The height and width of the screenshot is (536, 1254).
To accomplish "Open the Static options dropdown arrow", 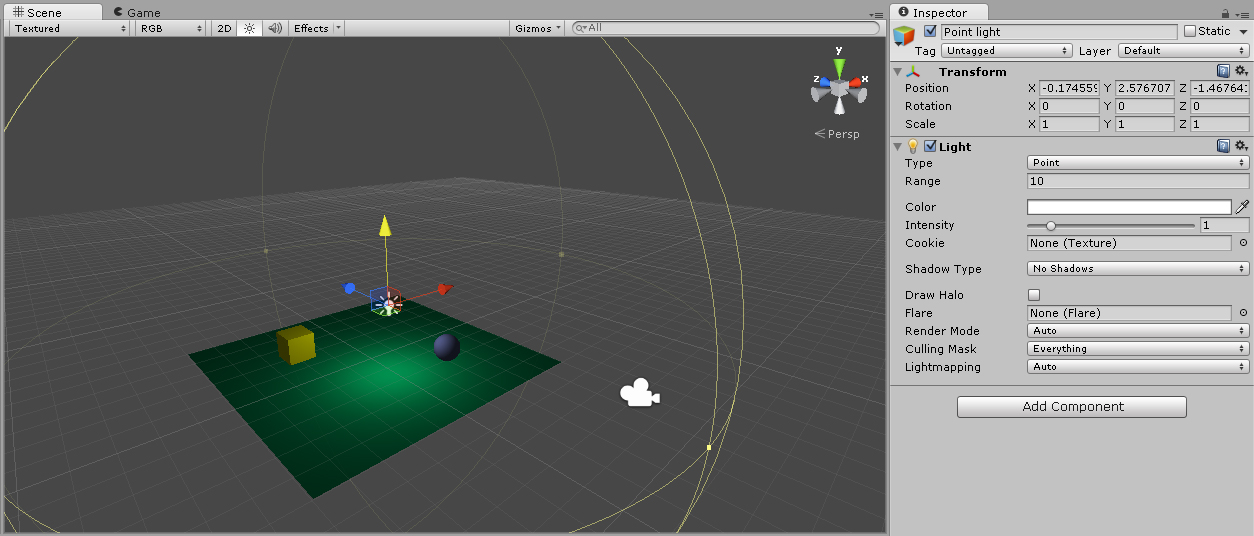I will click(1244, 31).
